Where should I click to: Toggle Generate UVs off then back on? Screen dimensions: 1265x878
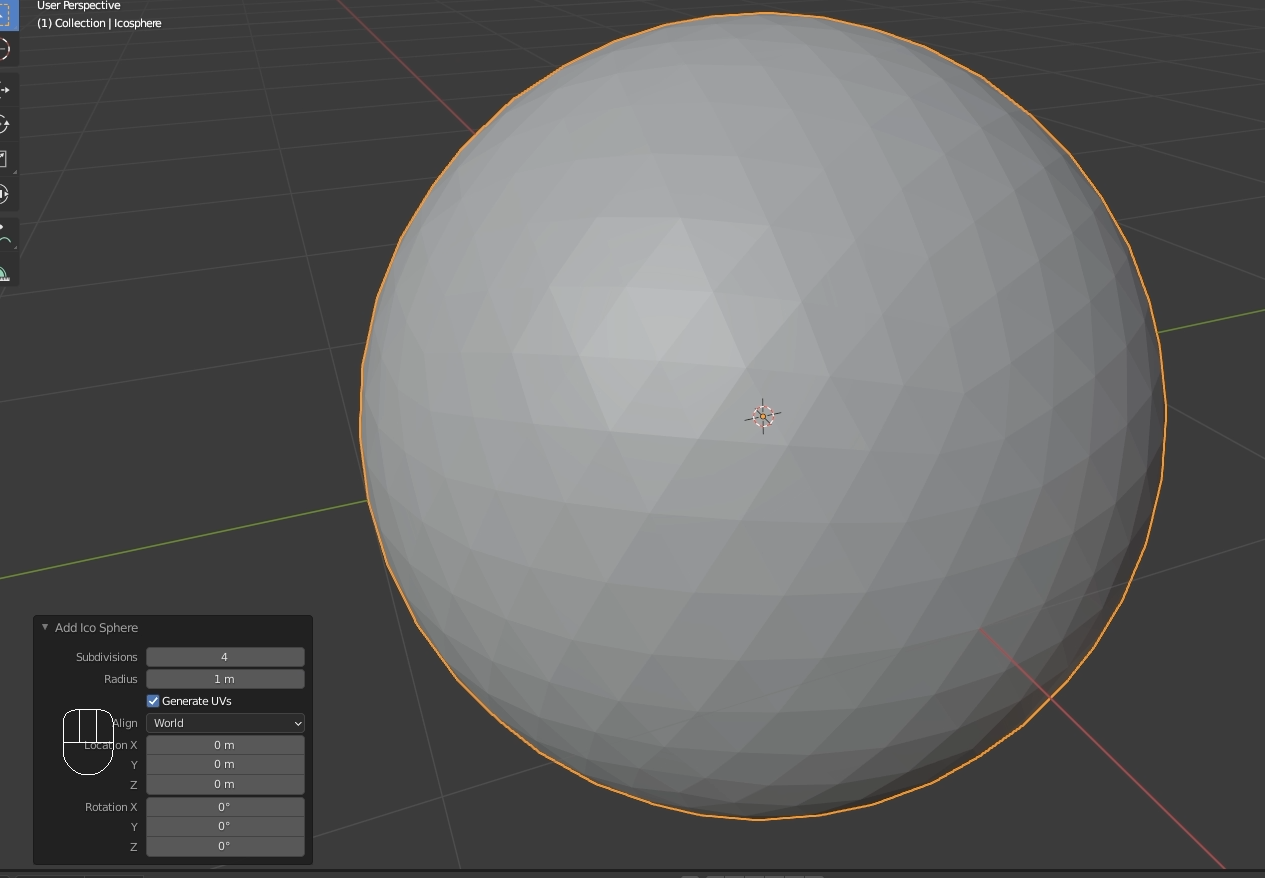pos(153,701)
